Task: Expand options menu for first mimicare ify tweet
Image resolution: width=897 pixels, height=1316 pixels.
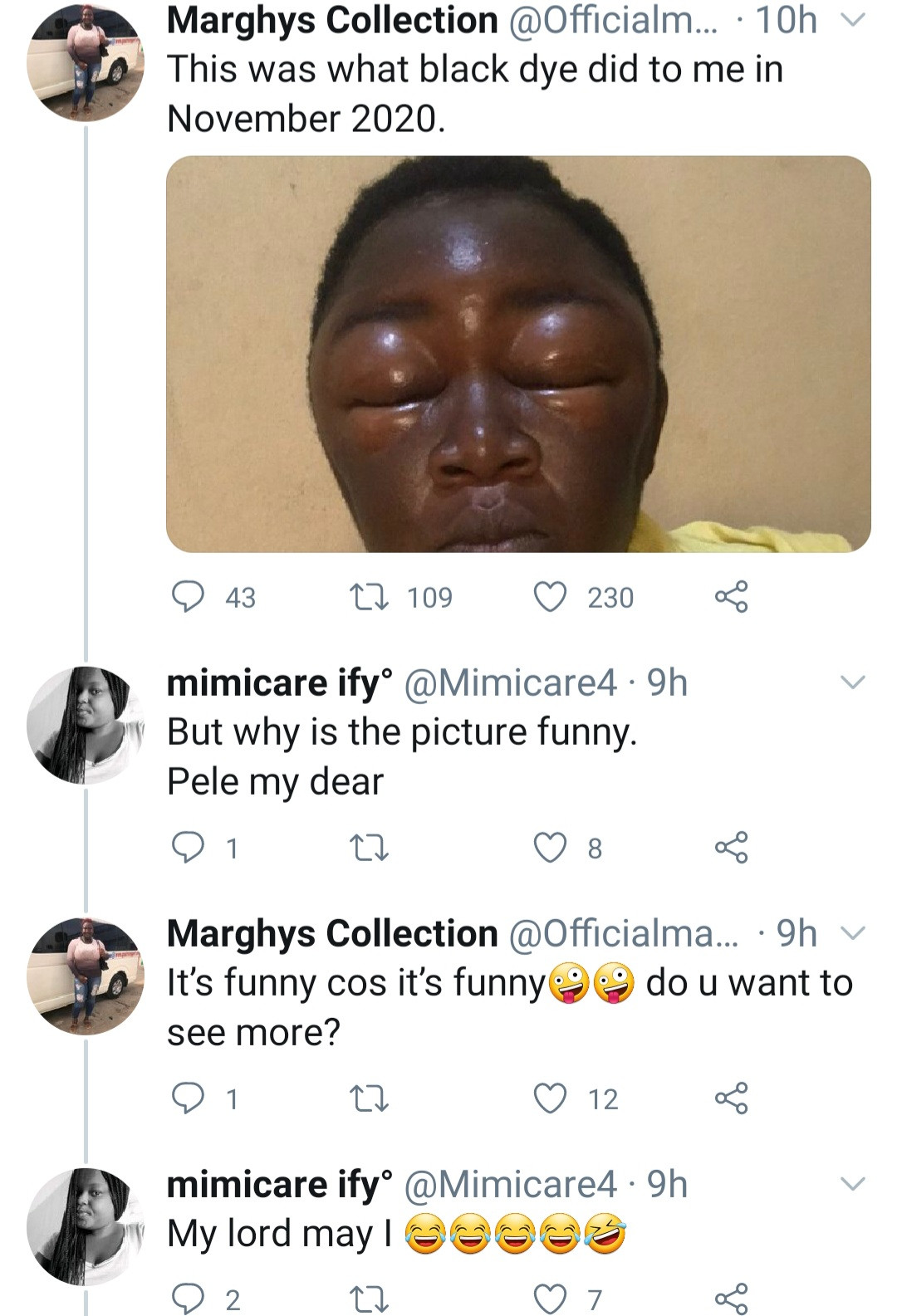Action: point(853,682)
